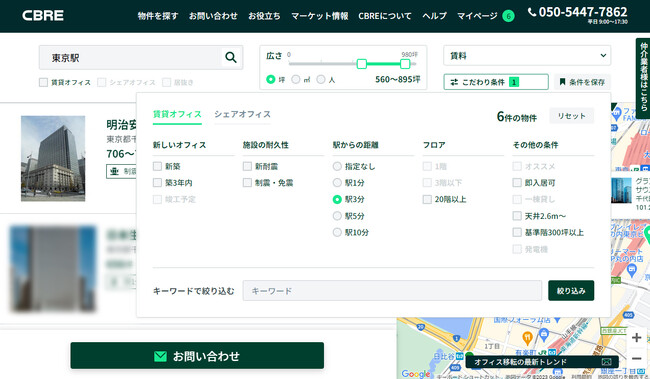Viewport: 650px width, 379px height.
Task: Click the envelope icon on お問い合わせ button
Action: point(160,356)
